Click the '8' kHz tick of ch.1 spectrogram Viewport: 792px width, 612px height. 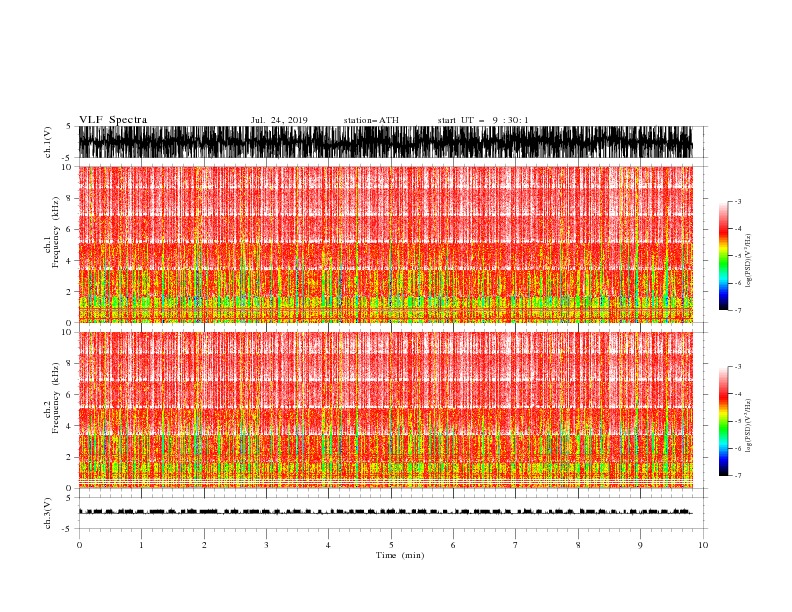click(70, 198)
